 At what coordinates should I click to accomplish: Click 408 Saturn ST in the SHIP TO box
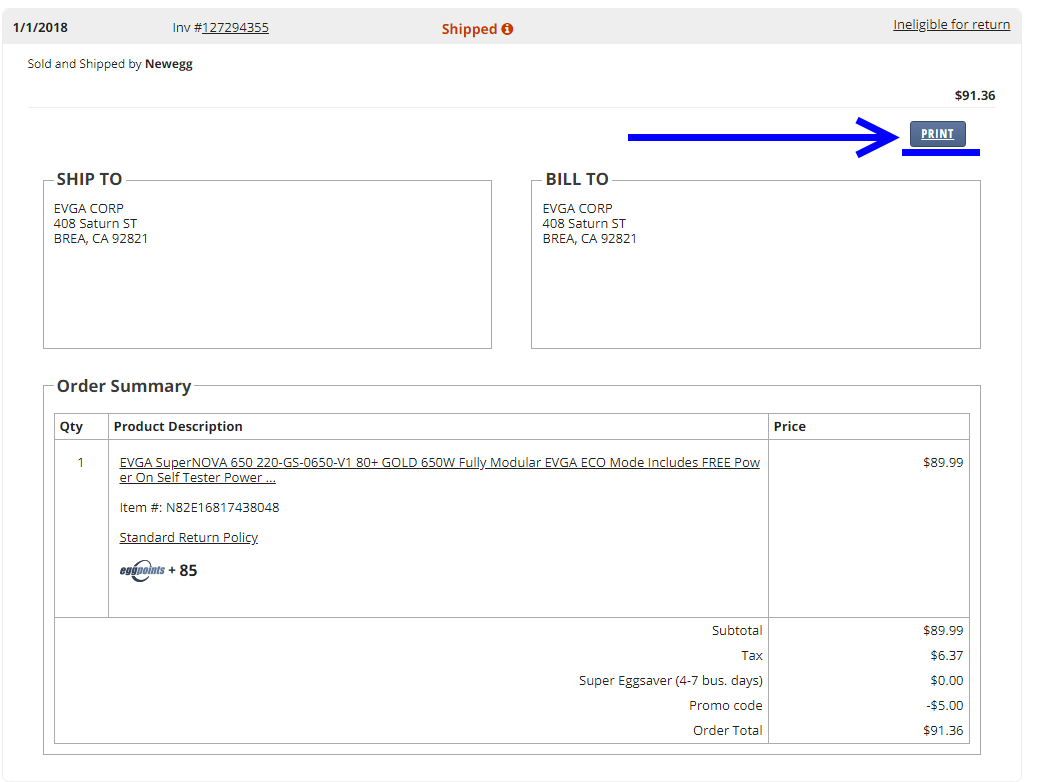click(95, 224)
